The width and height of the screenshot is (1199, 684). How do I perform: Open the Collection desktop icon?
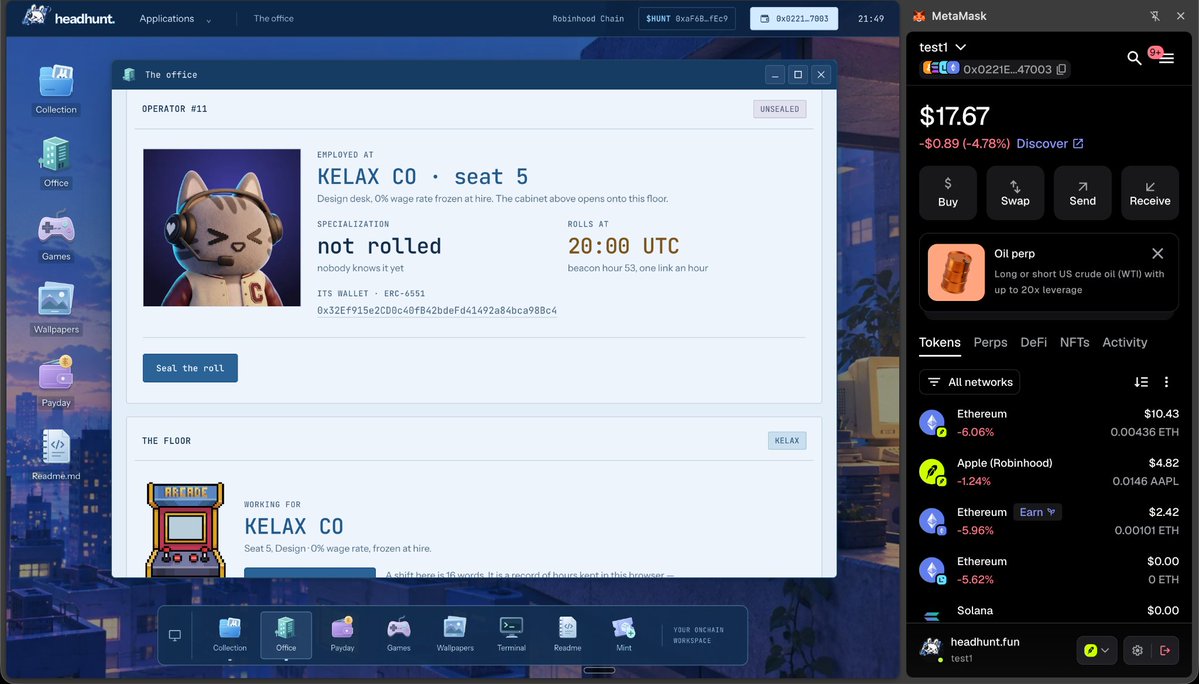coord(56,89)
